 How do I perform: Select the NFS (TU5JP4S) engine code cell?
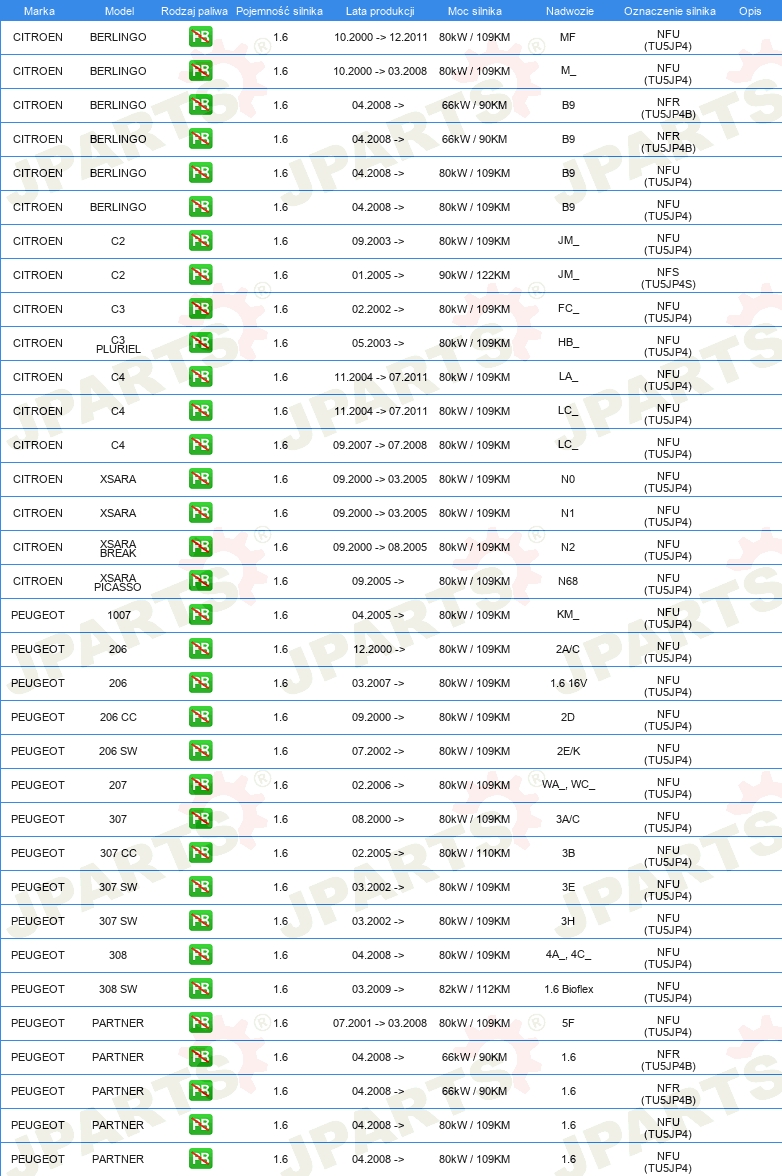pyautogui.click(x=668, y=278)
